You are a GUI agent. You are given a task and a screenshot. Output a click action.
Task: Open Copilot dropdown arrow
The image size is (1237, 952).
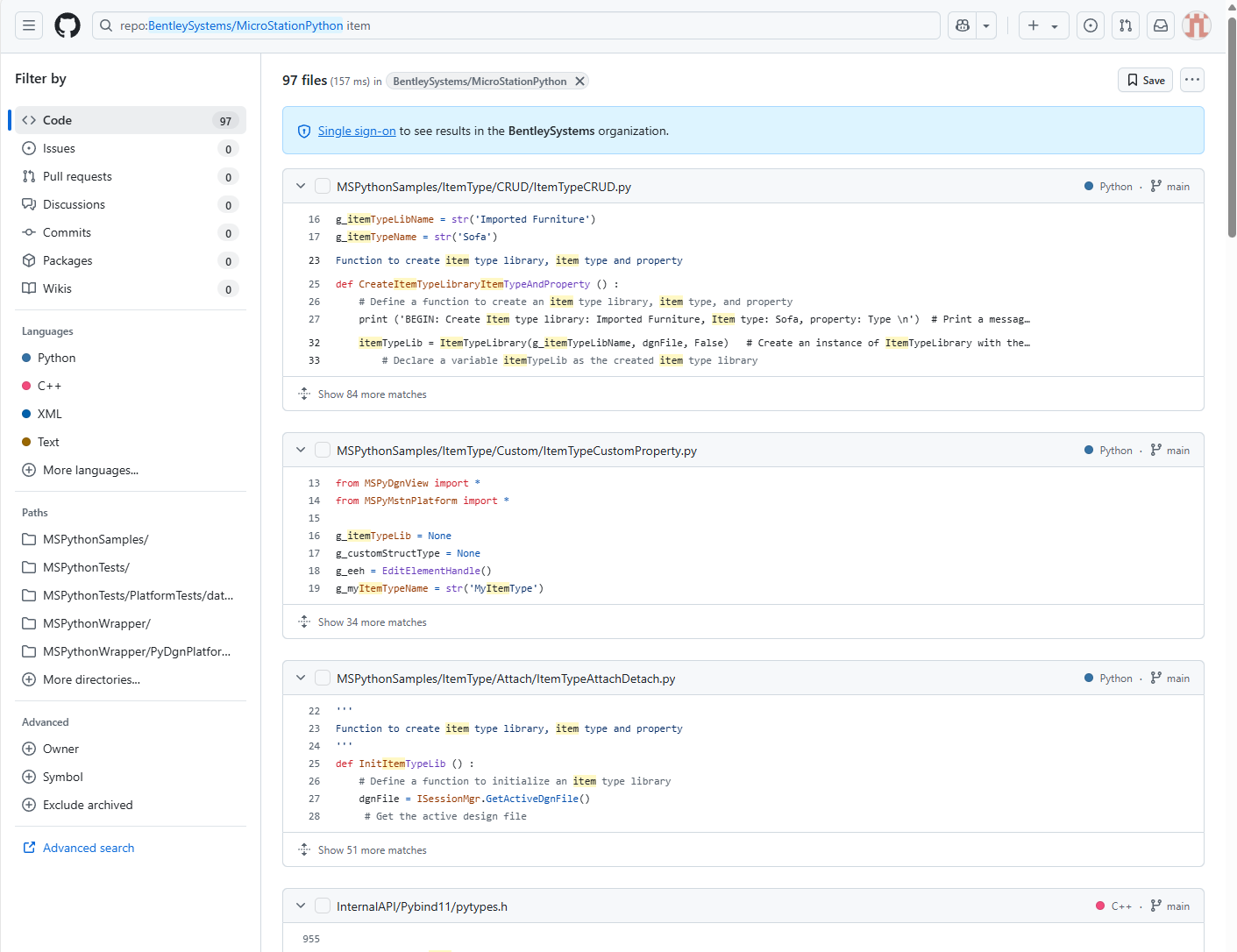point(986,25)
